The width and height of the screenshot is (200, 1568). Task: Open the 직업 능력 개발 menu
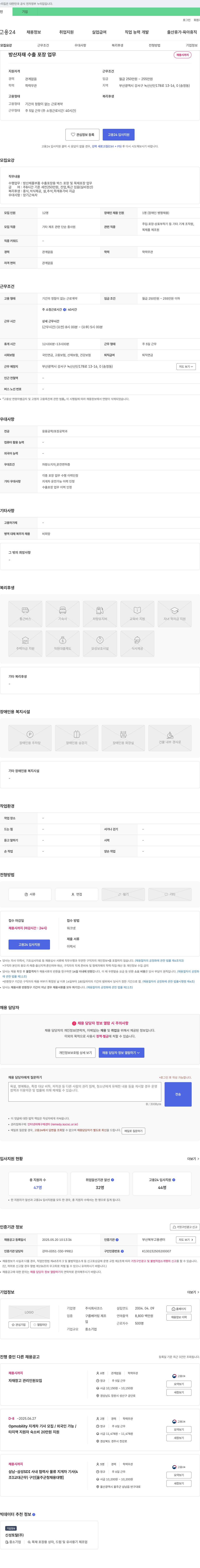point(137,32)
